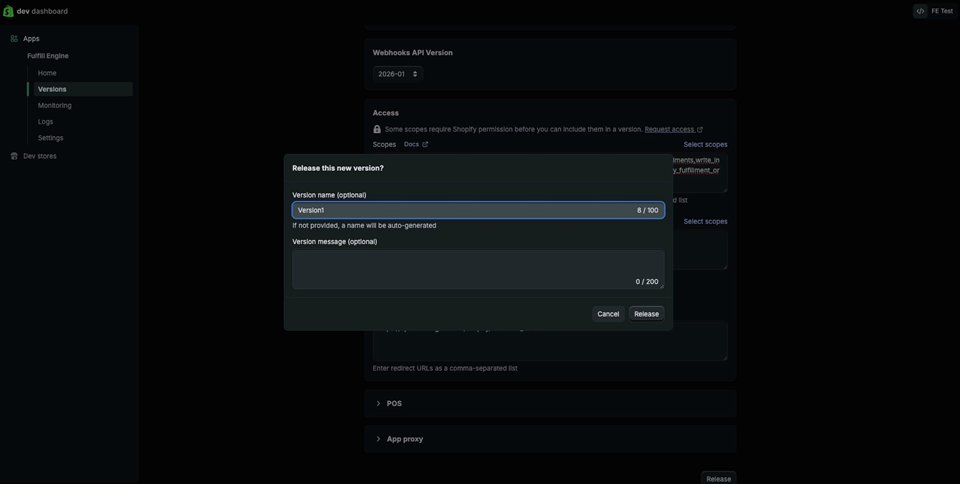
Task: Confirm with the dialog's Release button
Action: click(x=646, y=314)
